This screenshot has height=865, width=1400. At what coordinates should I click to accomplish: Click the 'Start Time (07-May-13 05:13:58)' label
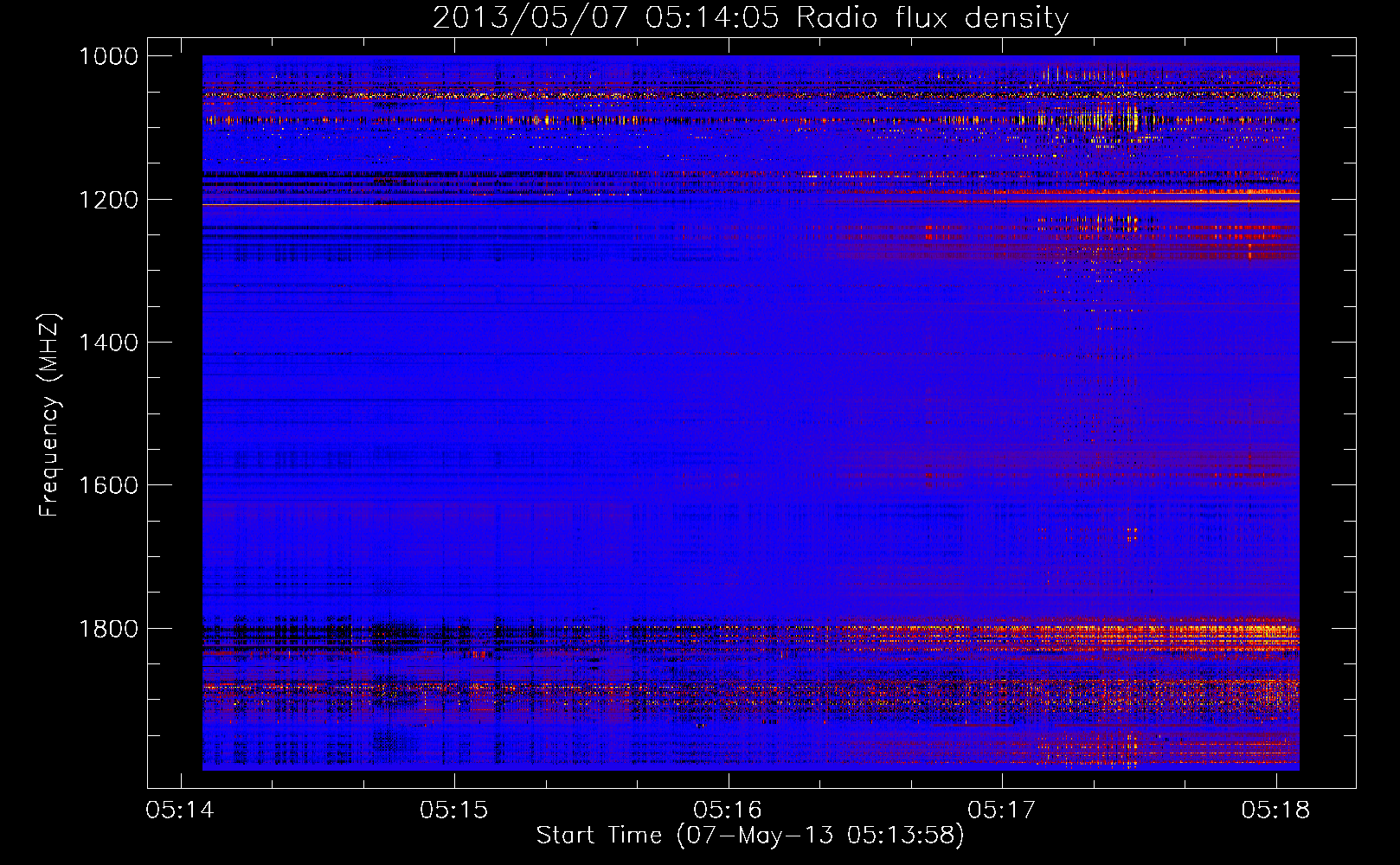[750, 836]
